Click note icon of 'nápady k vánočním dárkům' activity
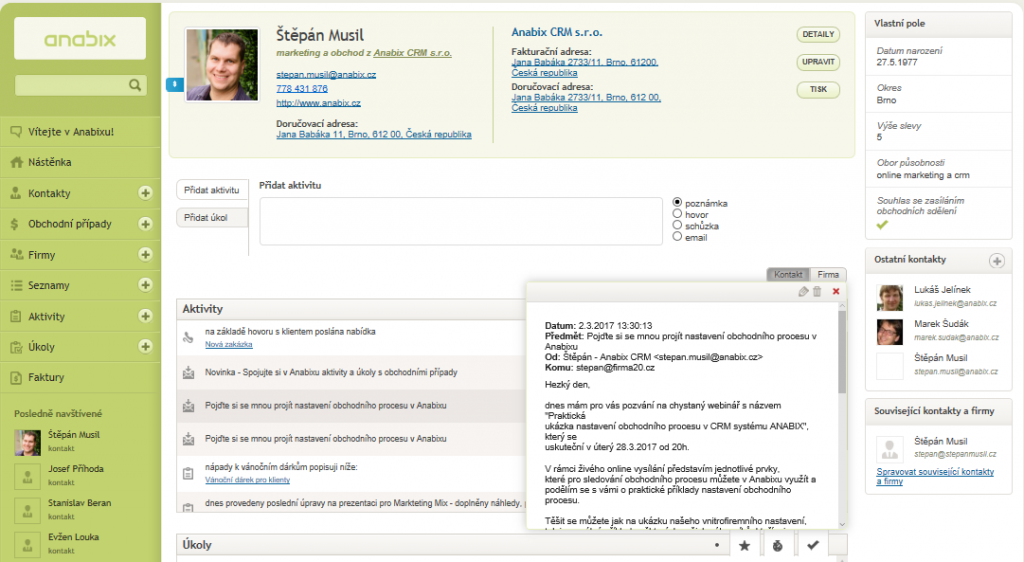 (x=188, y=473)
